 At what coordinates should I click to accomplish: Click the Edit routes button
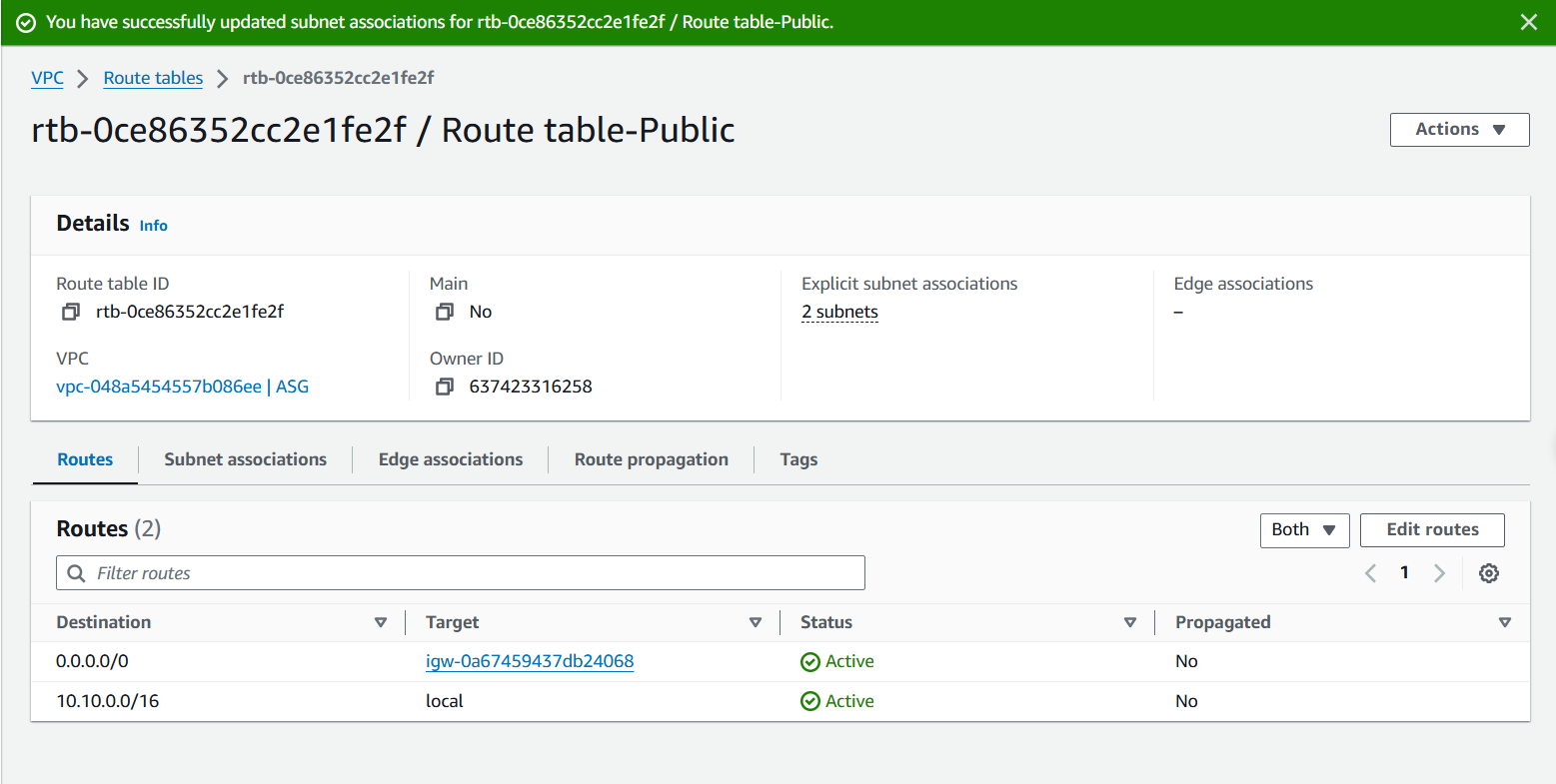point(1432,529)
